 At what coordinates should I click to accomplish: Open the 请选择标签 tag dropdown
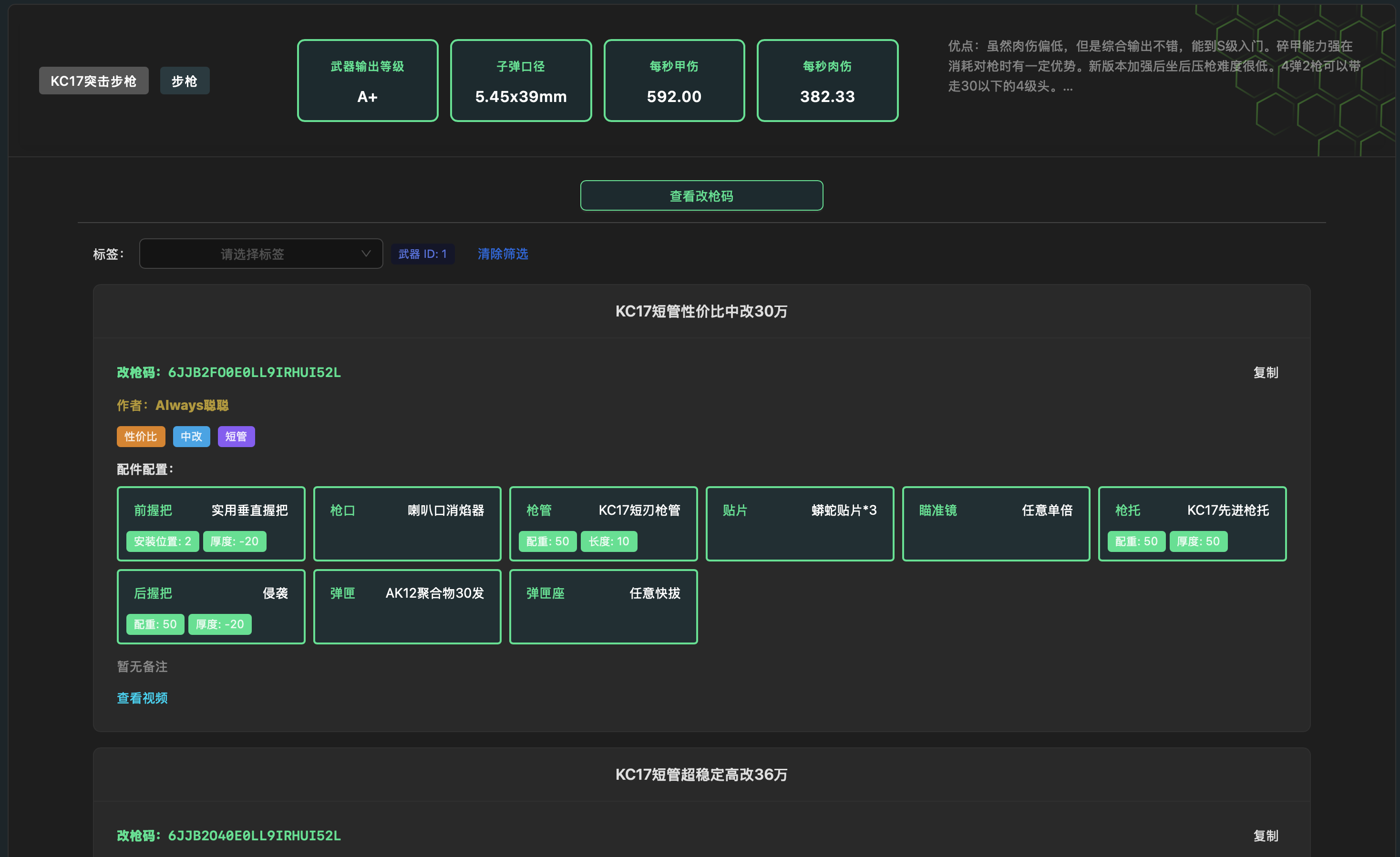tap(261, 254)
